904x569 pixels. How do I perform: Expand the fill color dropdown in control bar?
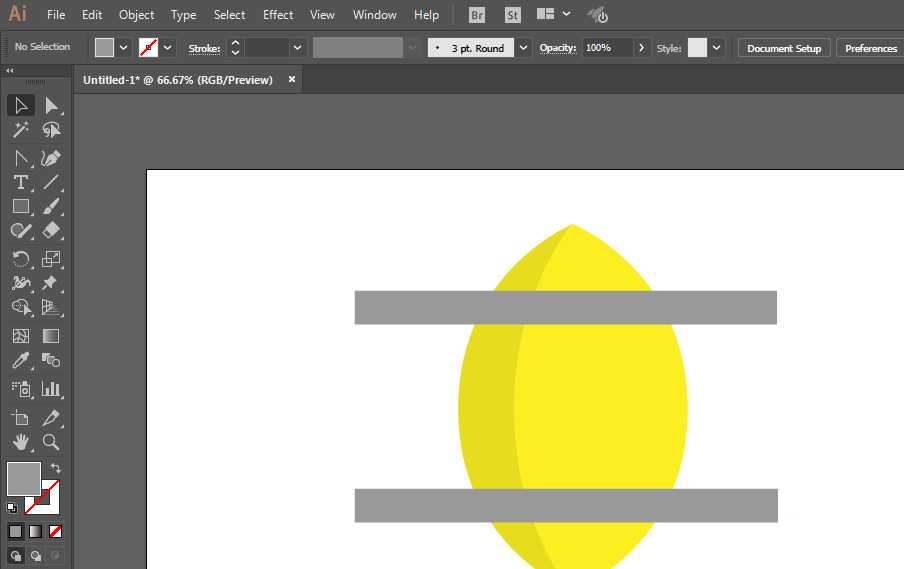[124, 48]
